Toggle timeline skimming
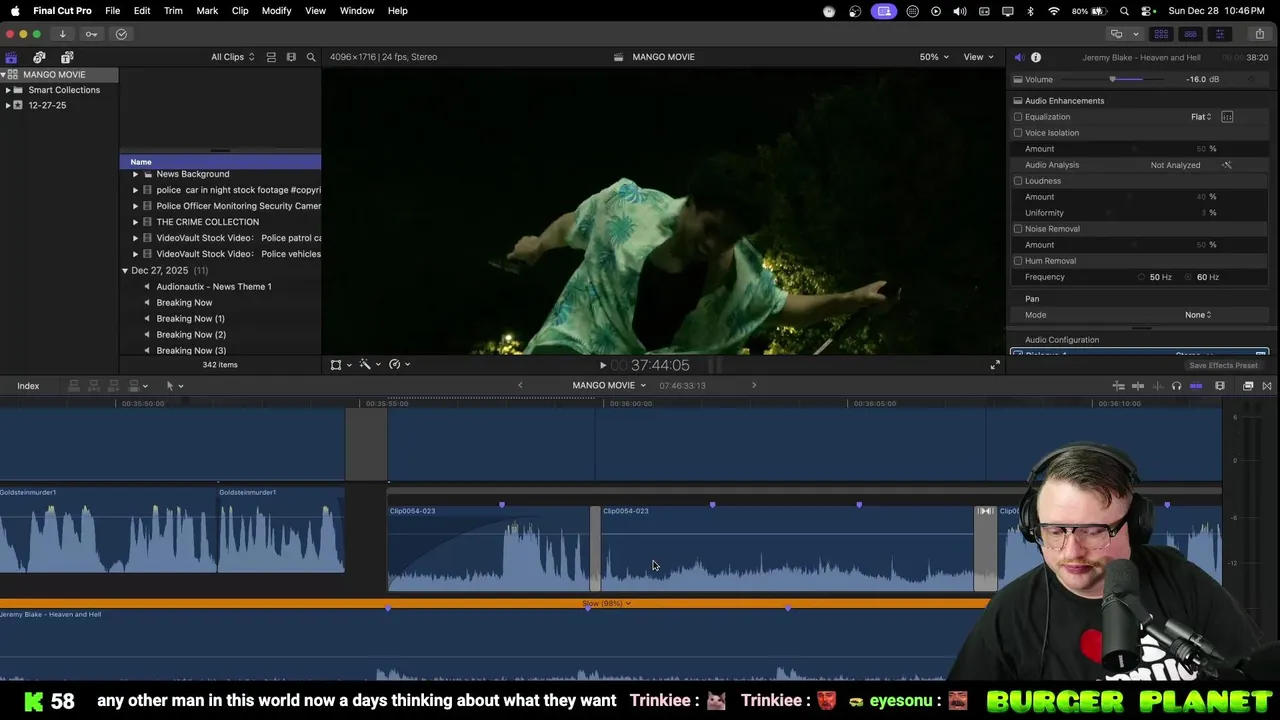 [x=1138, y=386]
